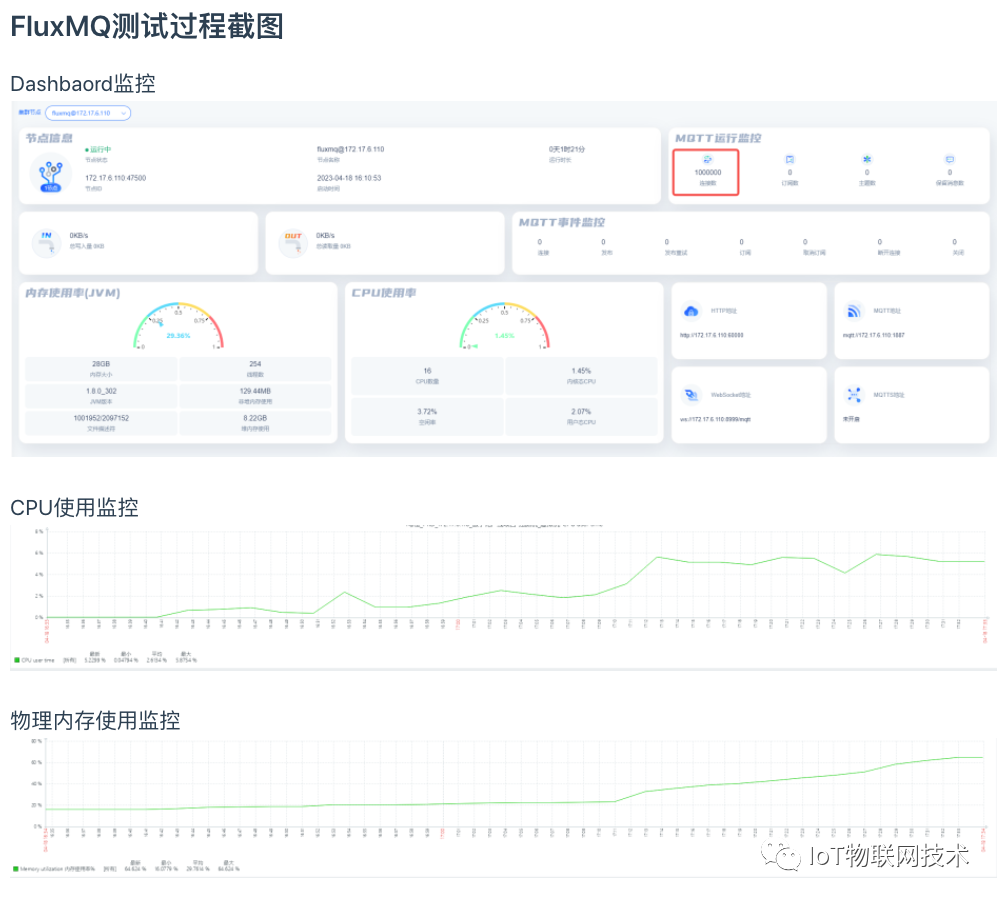Screen dimensions: 1002x900
Task: Click the retained messages icon (保留消息数)
Action: click(x=950, y=159)
